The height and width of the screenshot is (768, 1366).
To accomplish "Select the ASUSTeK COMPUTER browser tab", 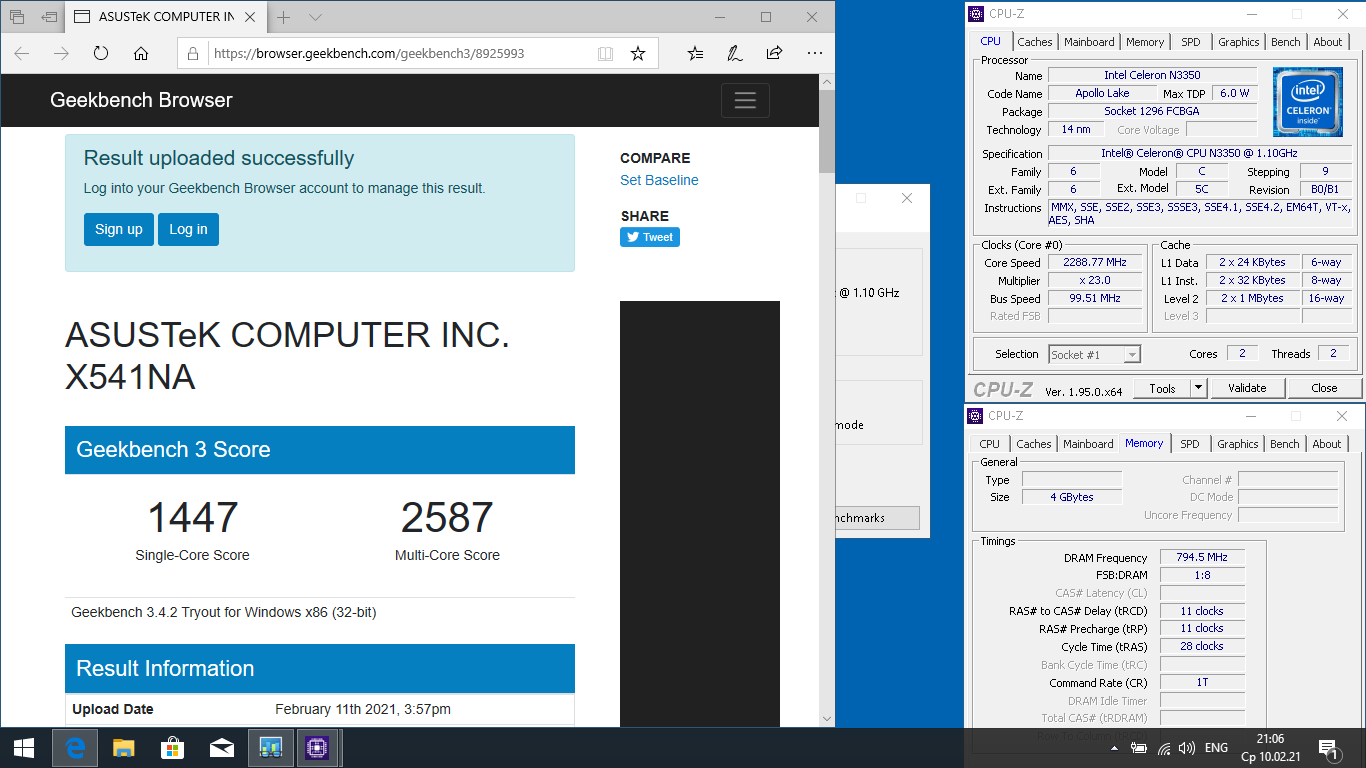I will point(166,17).
